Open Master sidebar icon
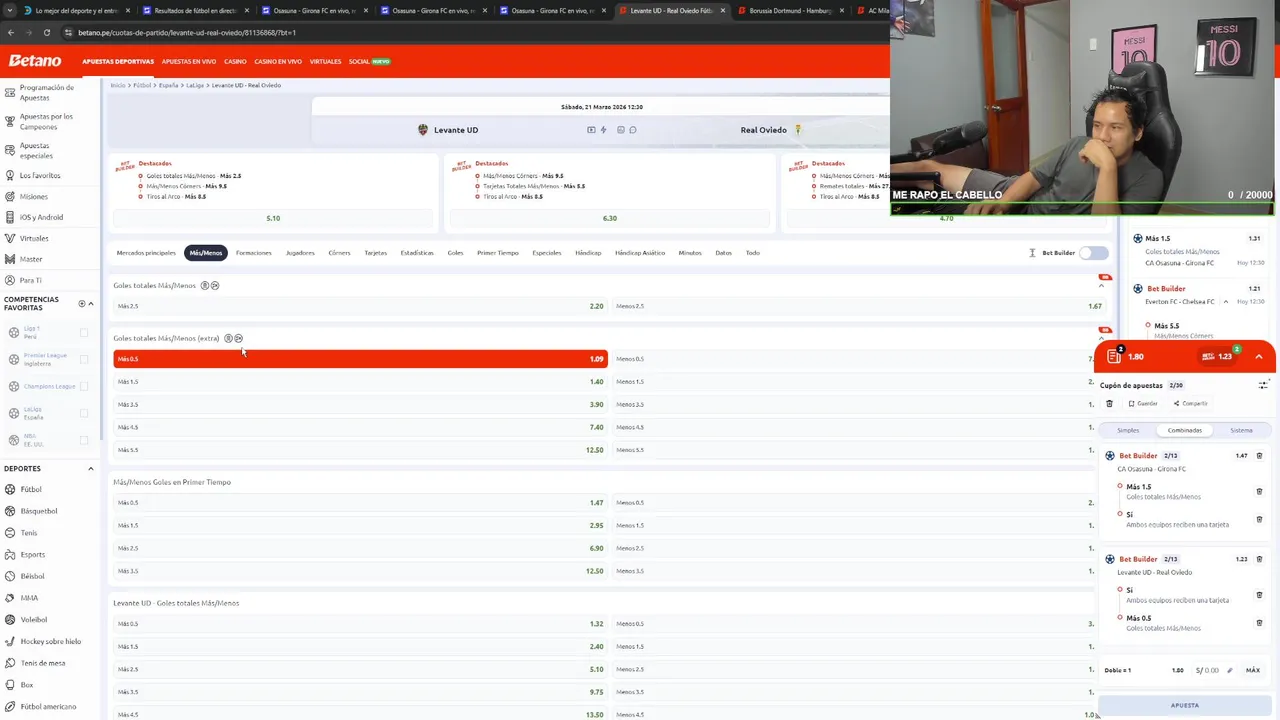Screen dimensions: 1280x720 pyautogui.click(x=9, y=259)
